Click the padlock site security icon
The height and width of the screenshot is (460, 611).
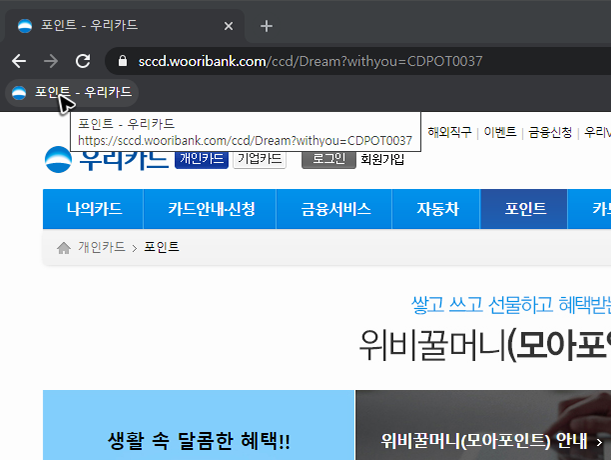[123, 61]
